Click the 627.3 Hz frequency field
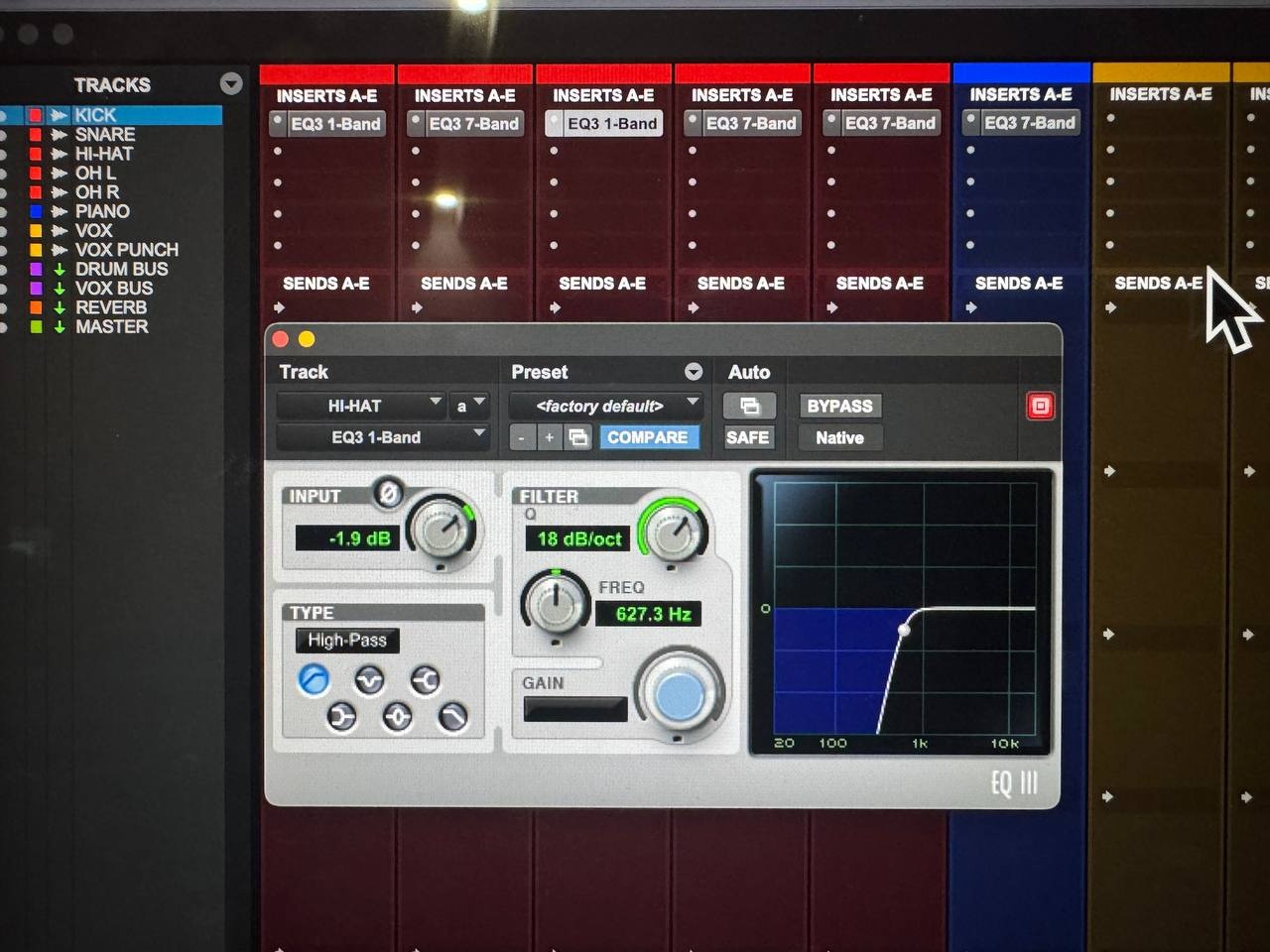Viewport: 1270px width, 952px height. 652,614
